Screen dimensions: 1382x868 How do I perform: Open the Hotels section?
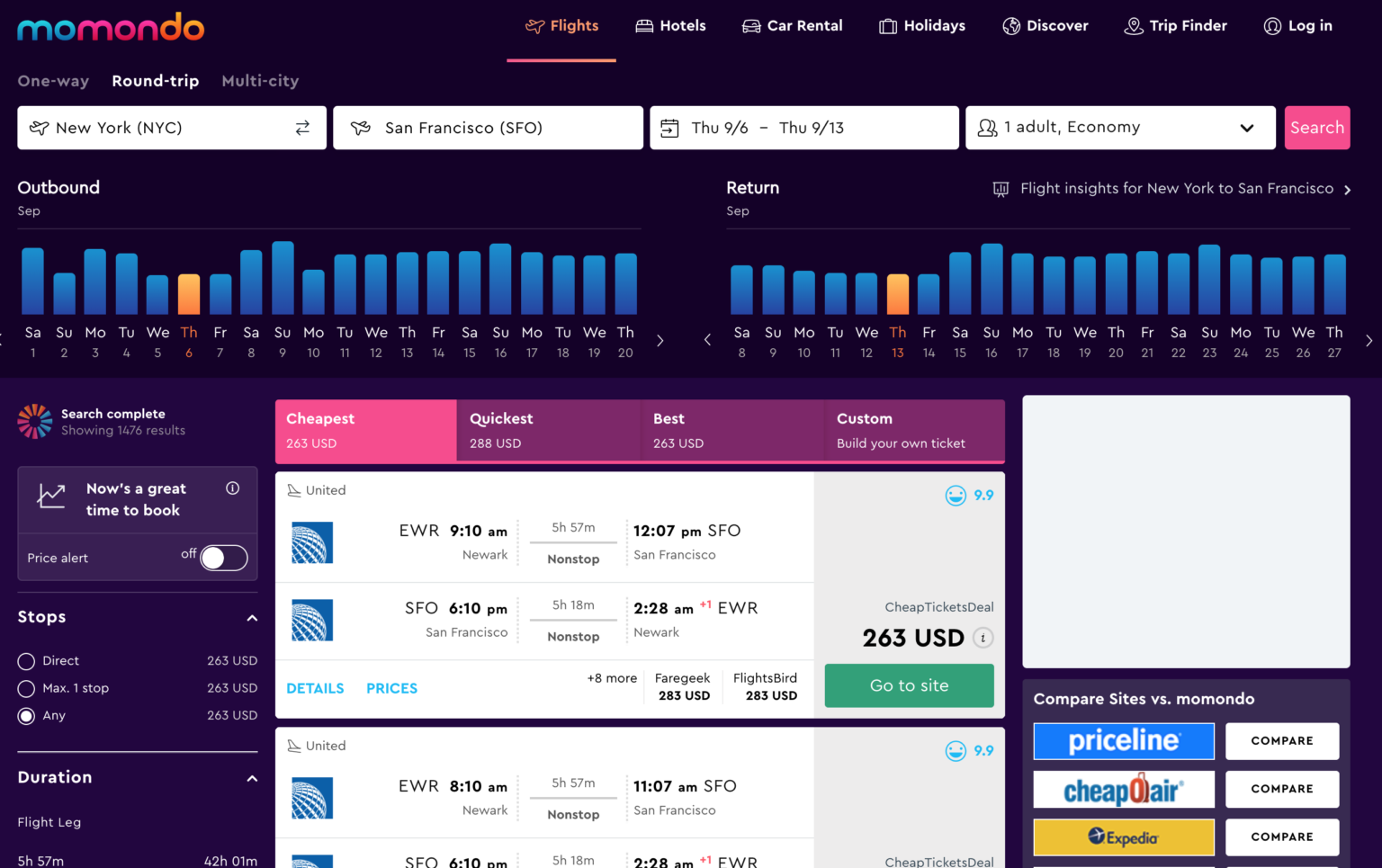670,26
